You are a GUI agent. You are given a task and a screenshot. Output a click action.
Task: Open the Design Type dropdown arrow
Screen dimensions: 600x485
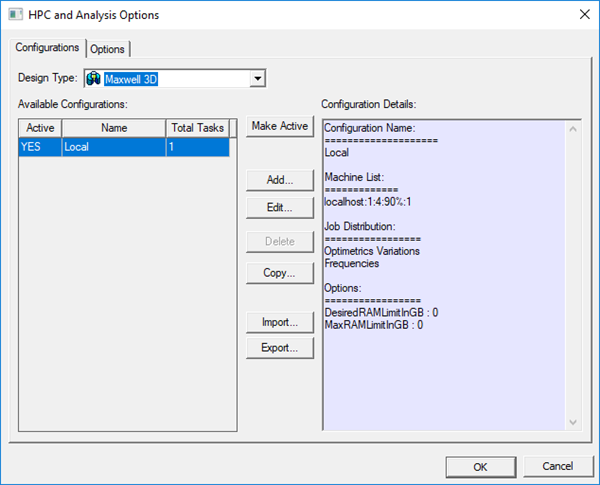pos(258,78)
